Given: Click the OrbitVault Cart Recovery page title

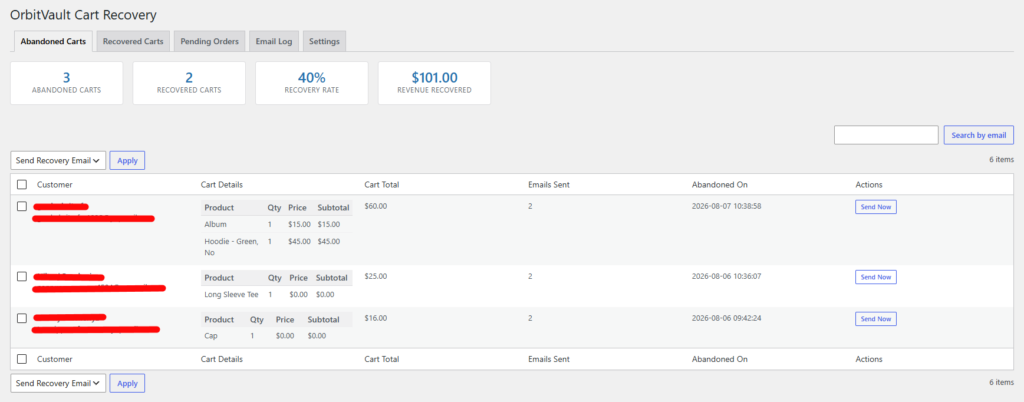Looking at the screenshot, I should [x=84, y=14].
